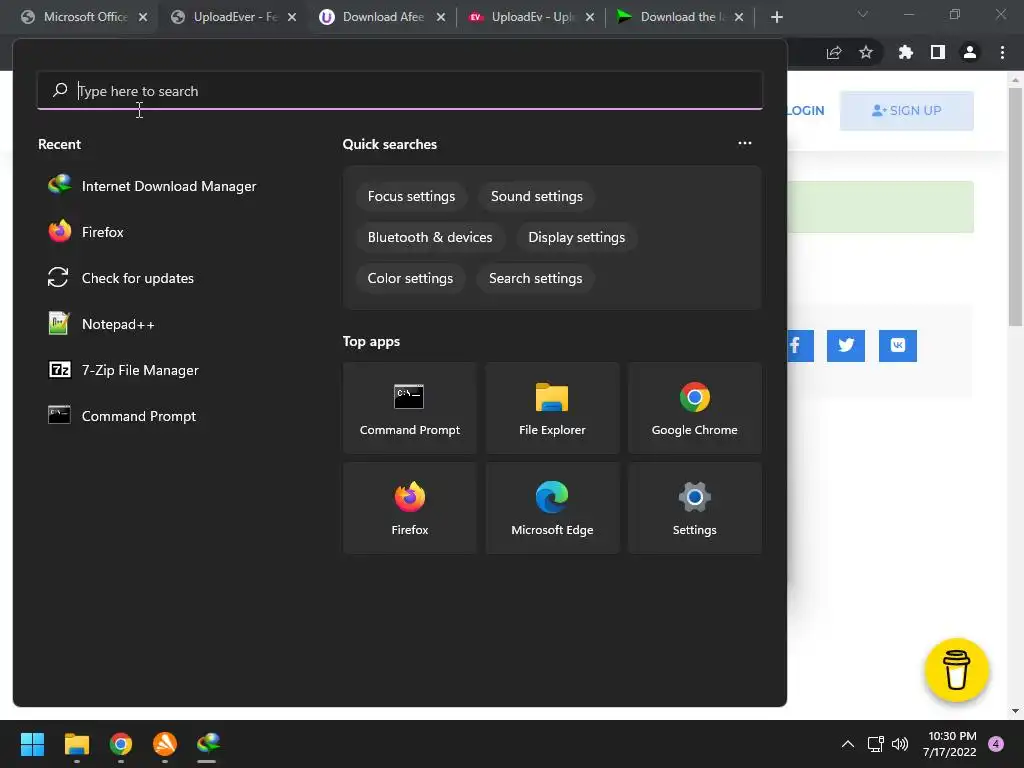
Task: Open Internet Download Manager on the taskbar
Action: coord(208,744)
